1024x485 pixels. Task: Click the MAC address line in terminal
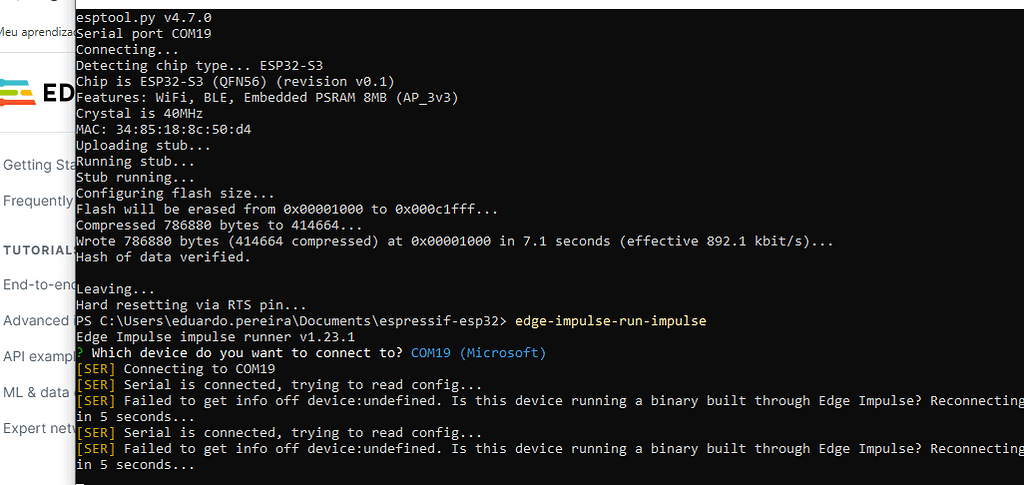(163, 130)
